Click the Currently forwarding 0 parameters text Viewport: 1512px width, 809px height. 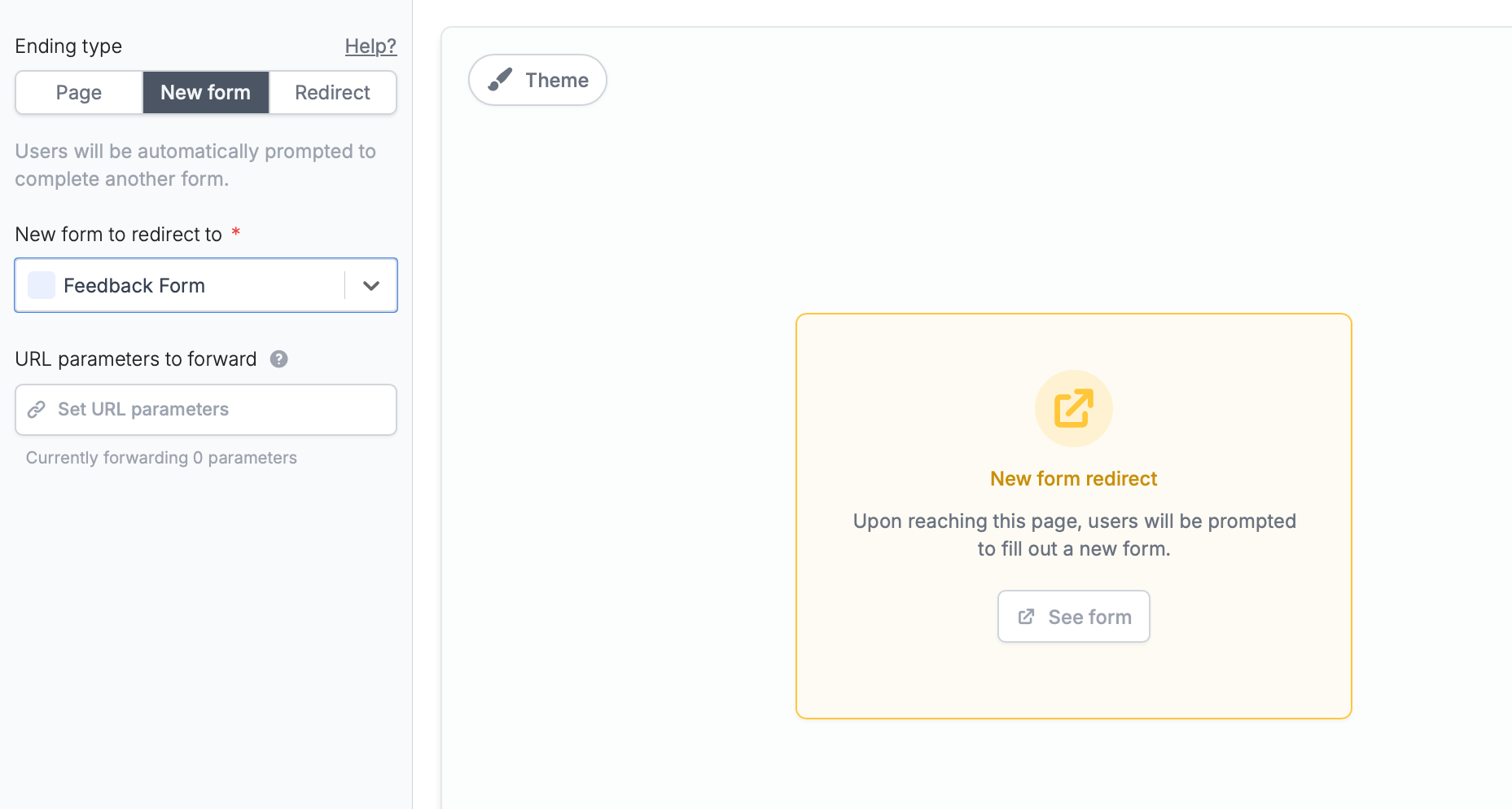click(x=161, y=458)
